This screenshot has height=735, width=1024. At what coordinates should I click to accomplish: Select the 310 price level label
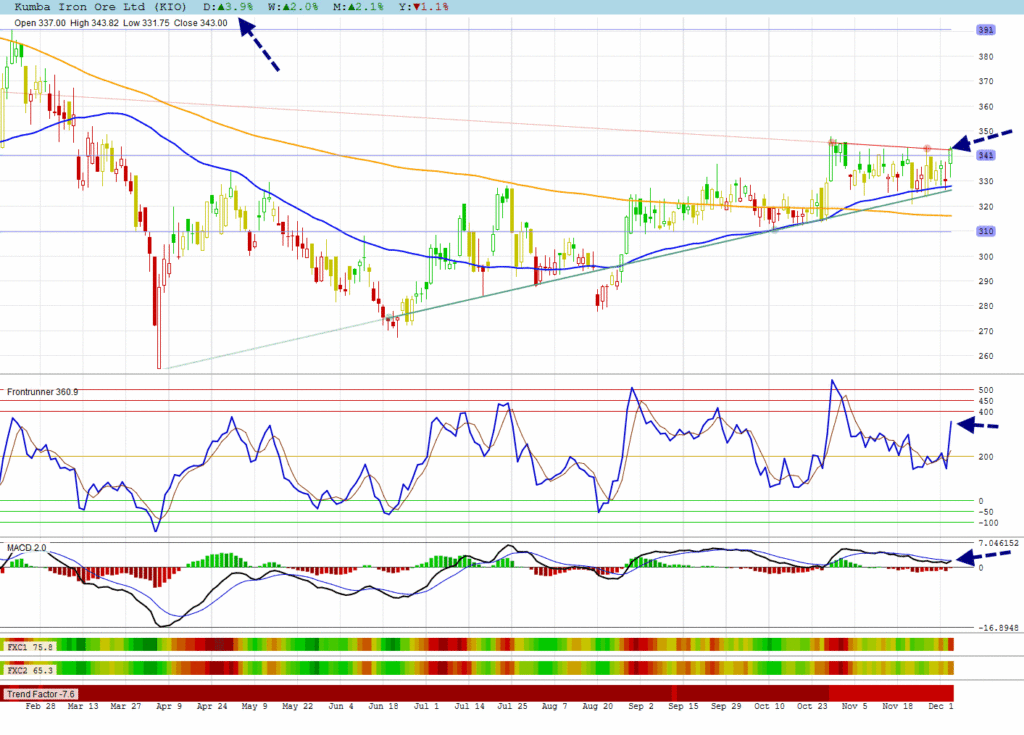tap(986, 231)
